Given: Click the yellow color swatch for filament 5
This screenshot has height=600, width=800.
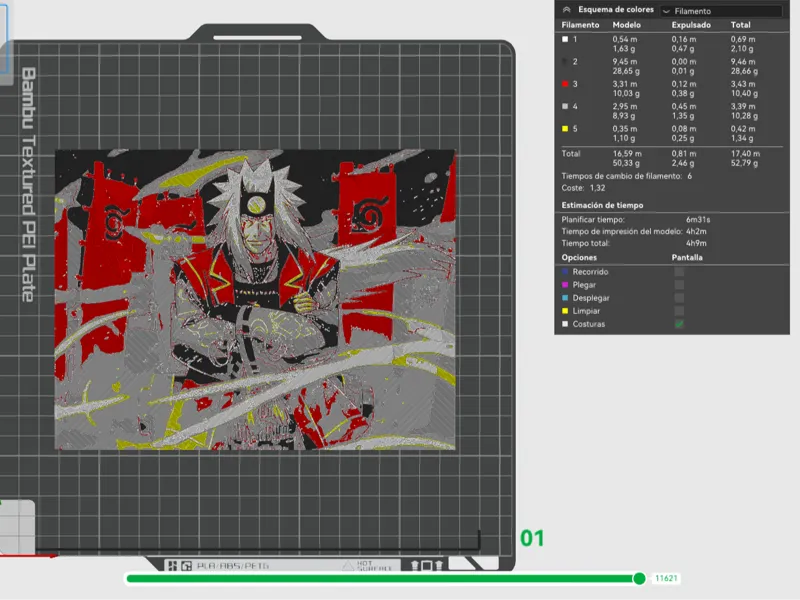Looking at the screenshot, I should pyautogui.click(x=565, y=129).
